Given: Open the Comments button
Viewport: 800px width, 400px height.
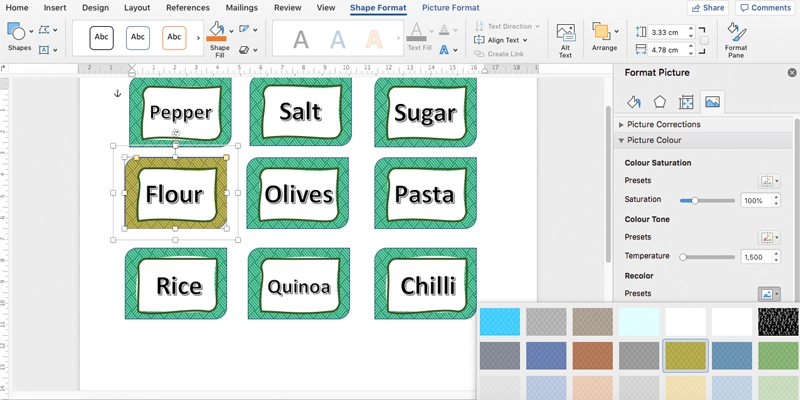Looking at the screenshot, I should (765, 8).
